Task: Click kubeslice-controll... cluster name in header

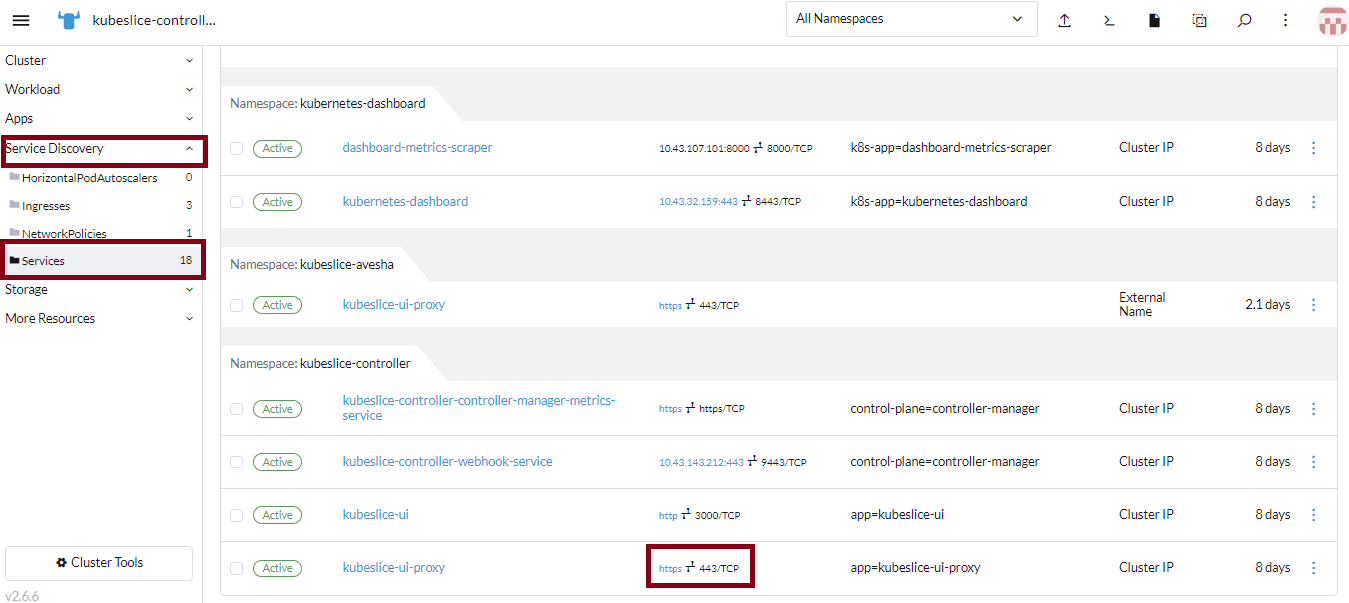Action: pyautogui.click(x=153, y=20)
